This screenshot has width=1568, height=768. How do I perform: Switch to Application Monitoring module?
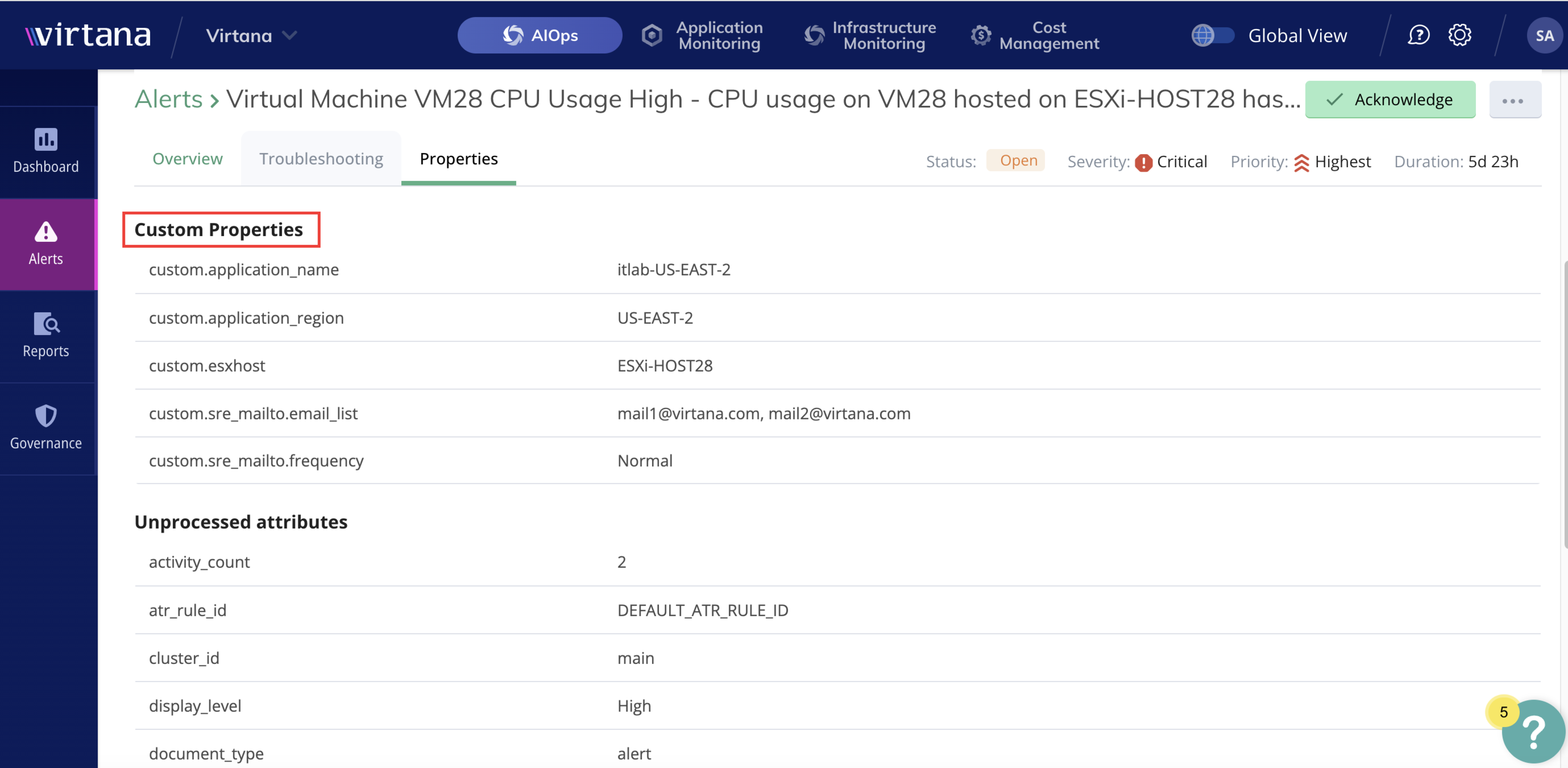[702, 35]
